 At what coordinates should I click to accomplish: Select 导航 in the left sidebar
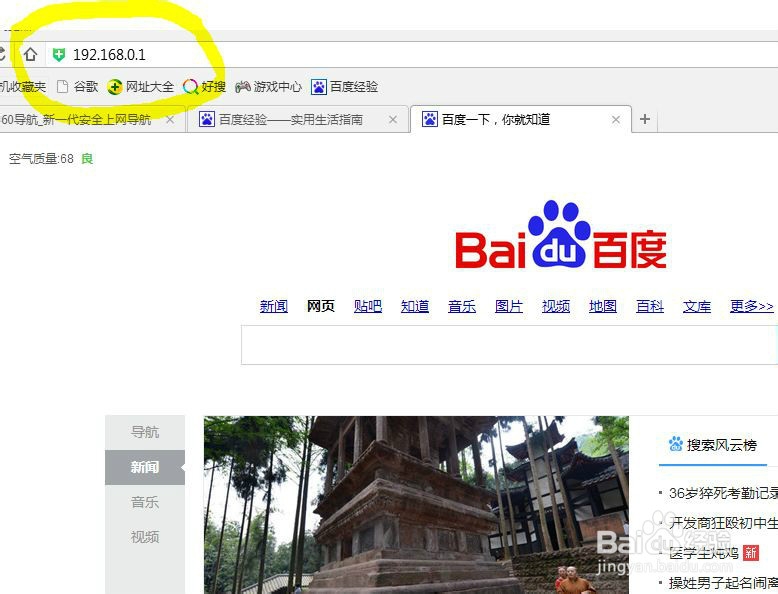145,432
